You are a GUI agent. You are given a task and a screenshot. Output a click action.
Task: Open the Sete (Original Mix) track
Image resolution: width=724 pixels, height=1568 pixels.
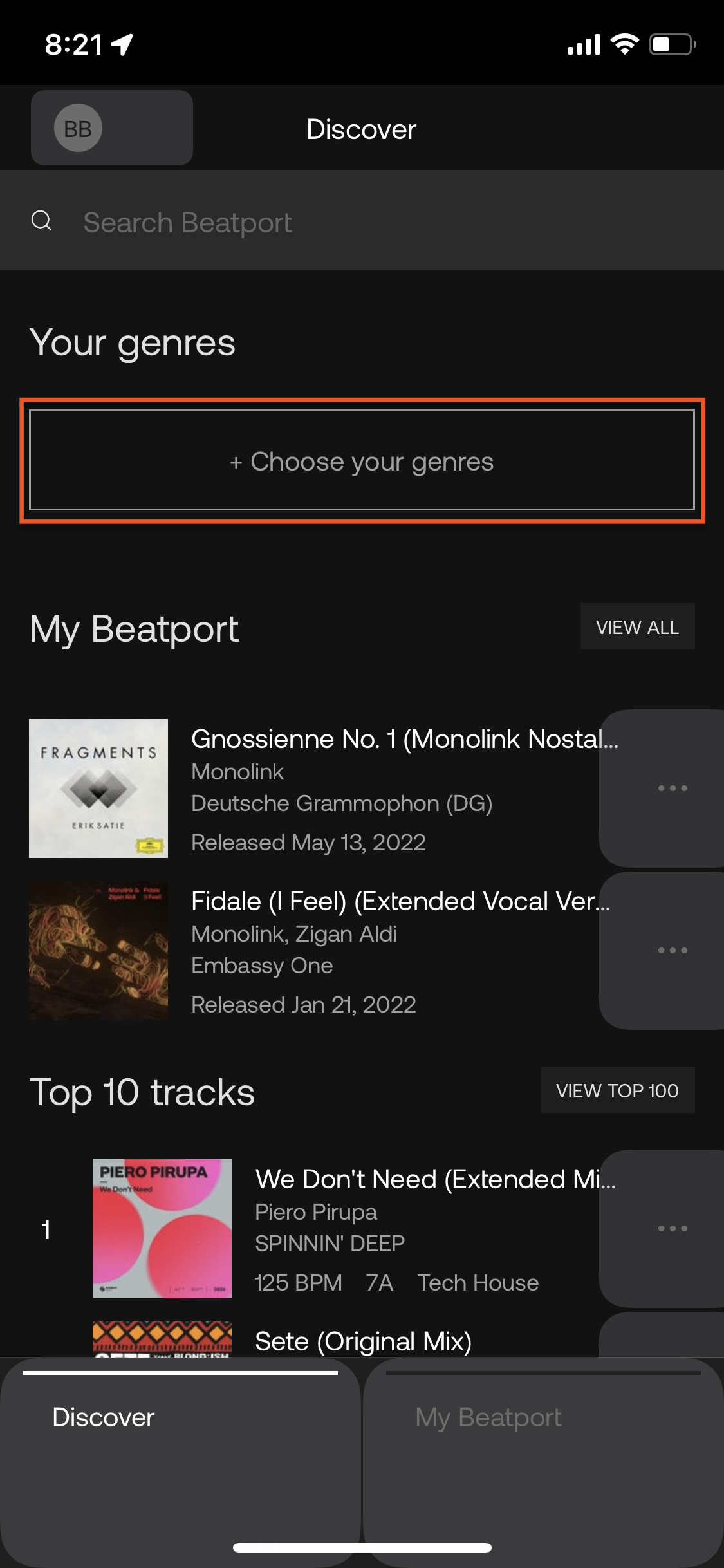(x=364, y=1341)
